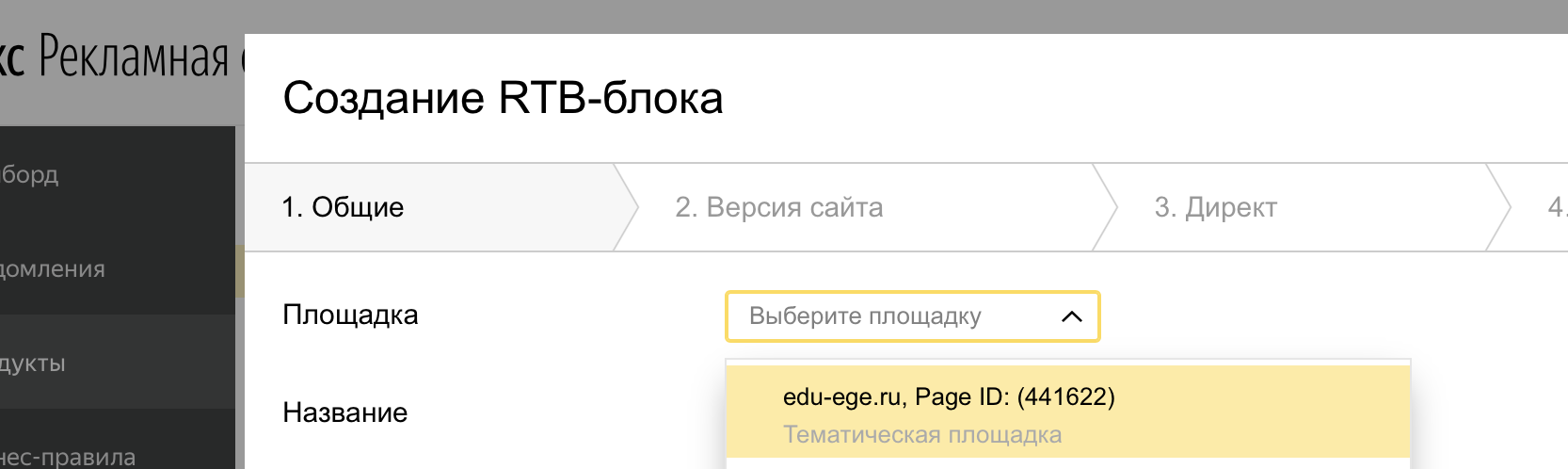Choose edu-ege.ru Page ID 441622 option
Image resolution: width=1568 pixels, height=469 pixels.
[949, 397]
